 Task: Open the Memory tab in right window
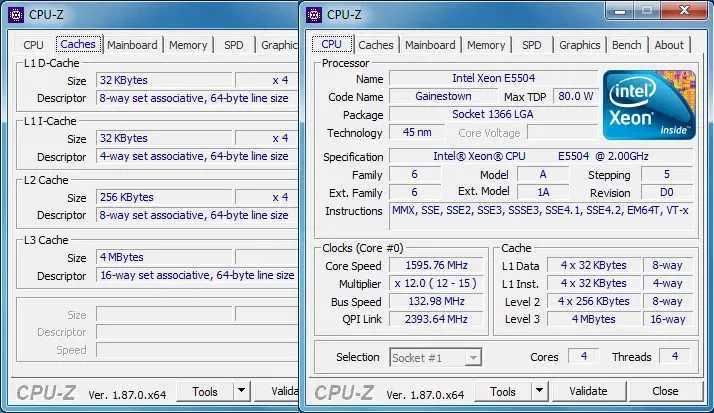(486, 45)
